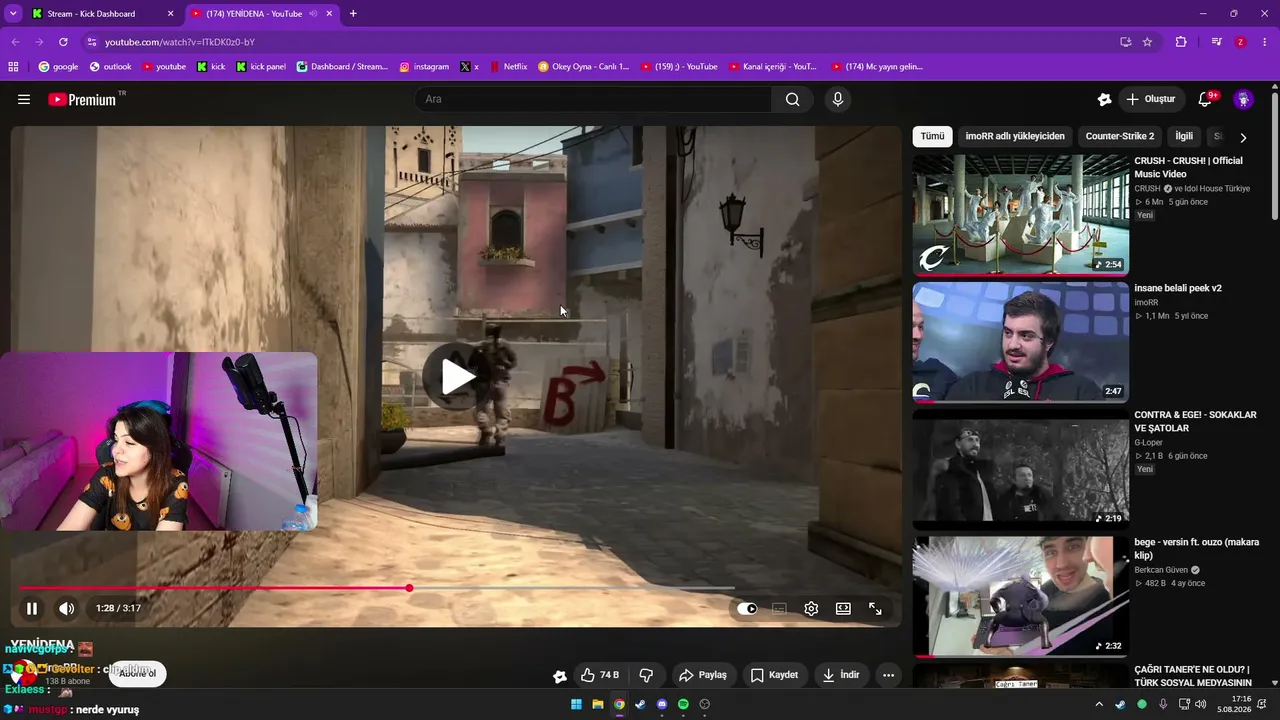
Task: Open CONTRA & EGE! SOKAKLAR VE ŞATOLAR title
Action: click(1195, 421)
